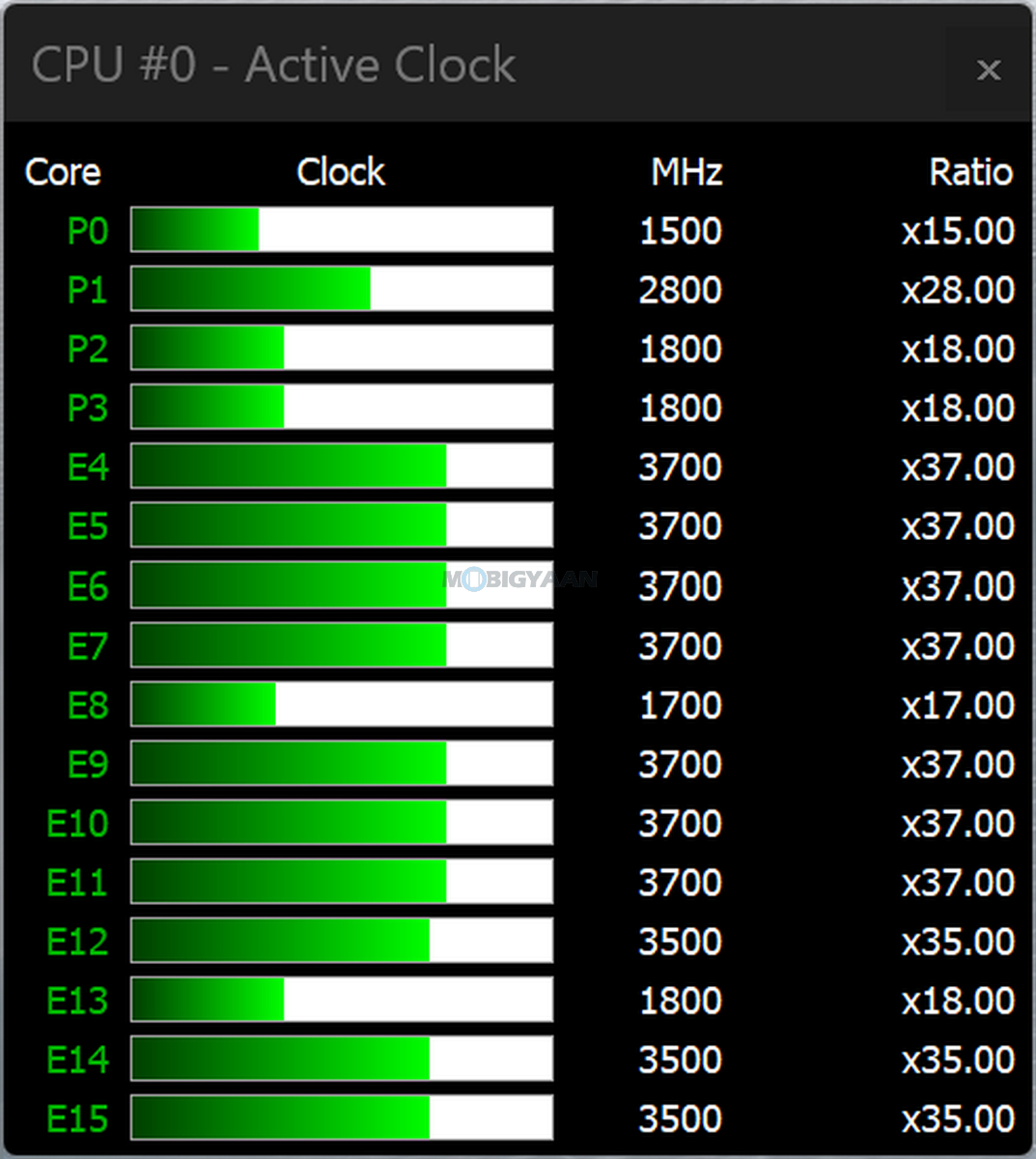This screenshot has height=1159, width=1036.
Task: Select the 1700 MHz value for E8
Action: point(681,705)
